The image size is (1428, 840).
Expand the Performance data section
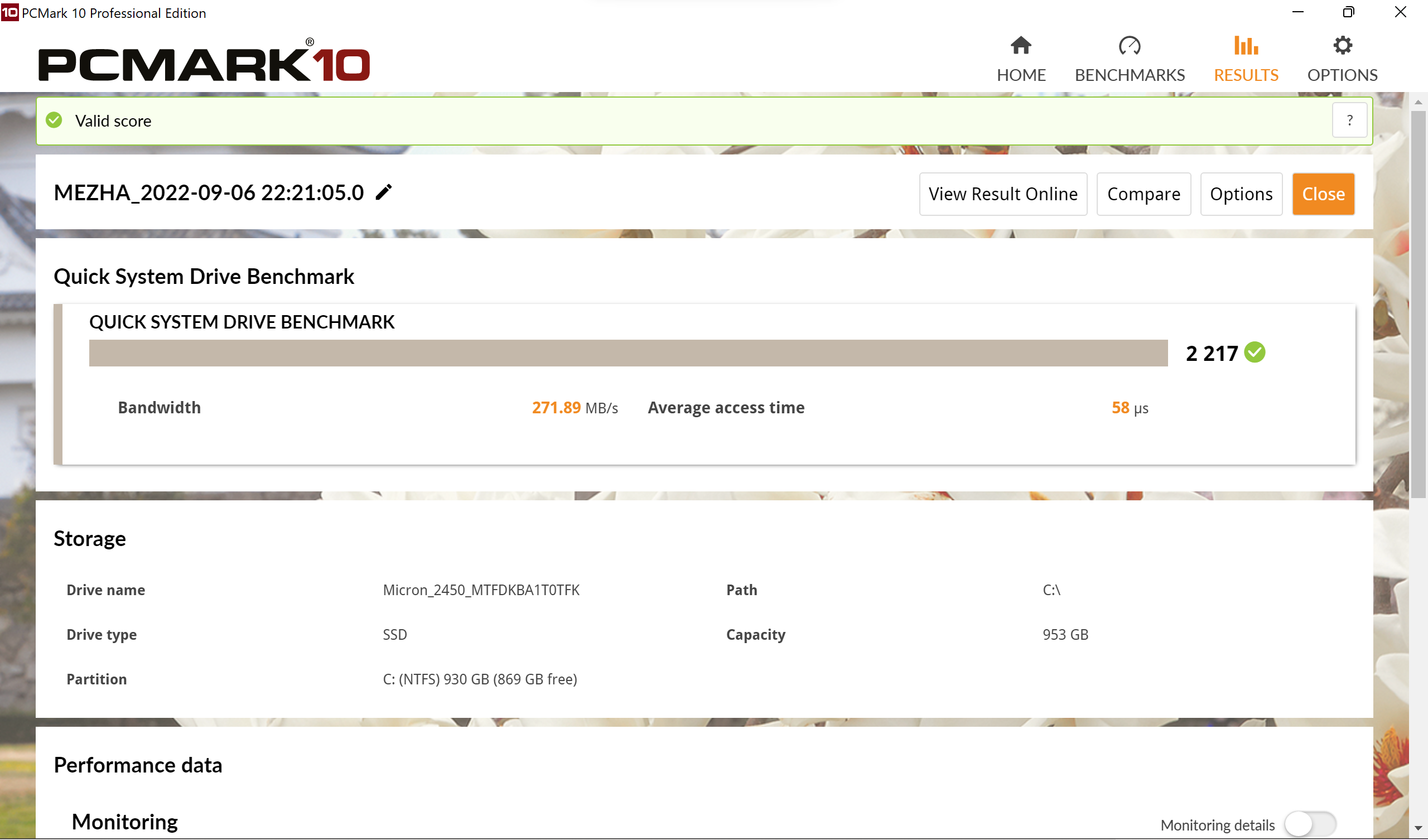[138, 764]
